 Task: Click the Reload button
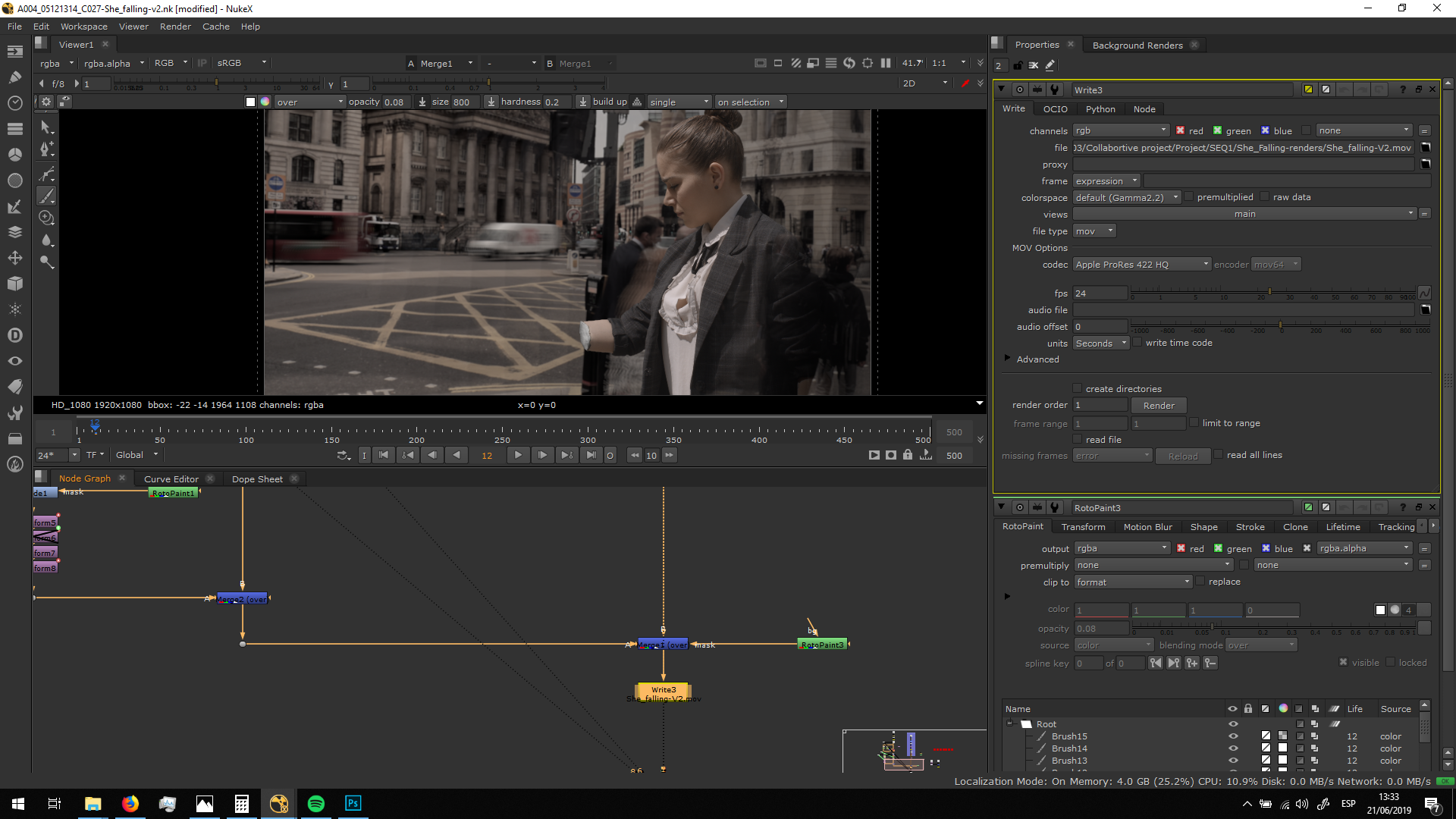coord(1182,456)
